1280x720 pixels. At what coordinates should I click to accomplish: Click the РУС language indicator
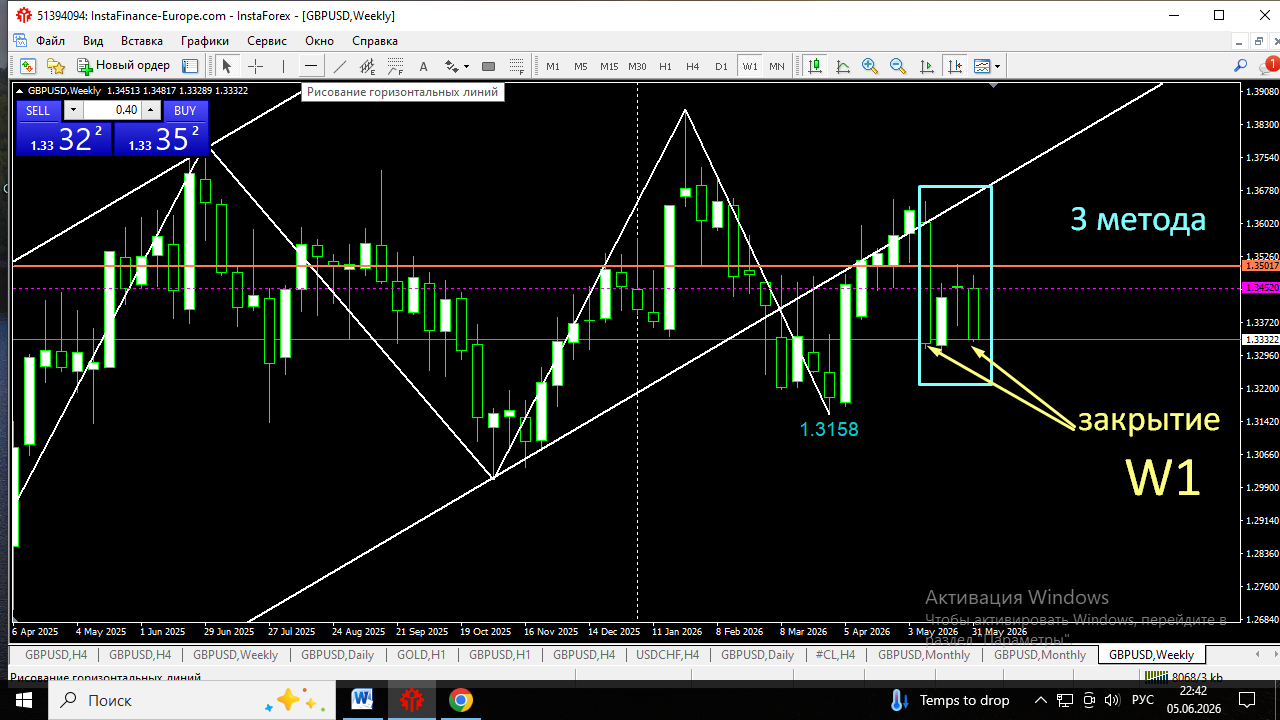pos(1143,700)
